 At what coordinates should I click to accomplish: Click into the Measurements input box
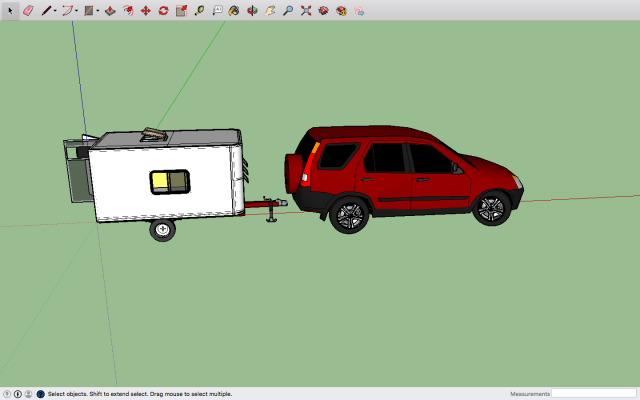click(594, 393)
